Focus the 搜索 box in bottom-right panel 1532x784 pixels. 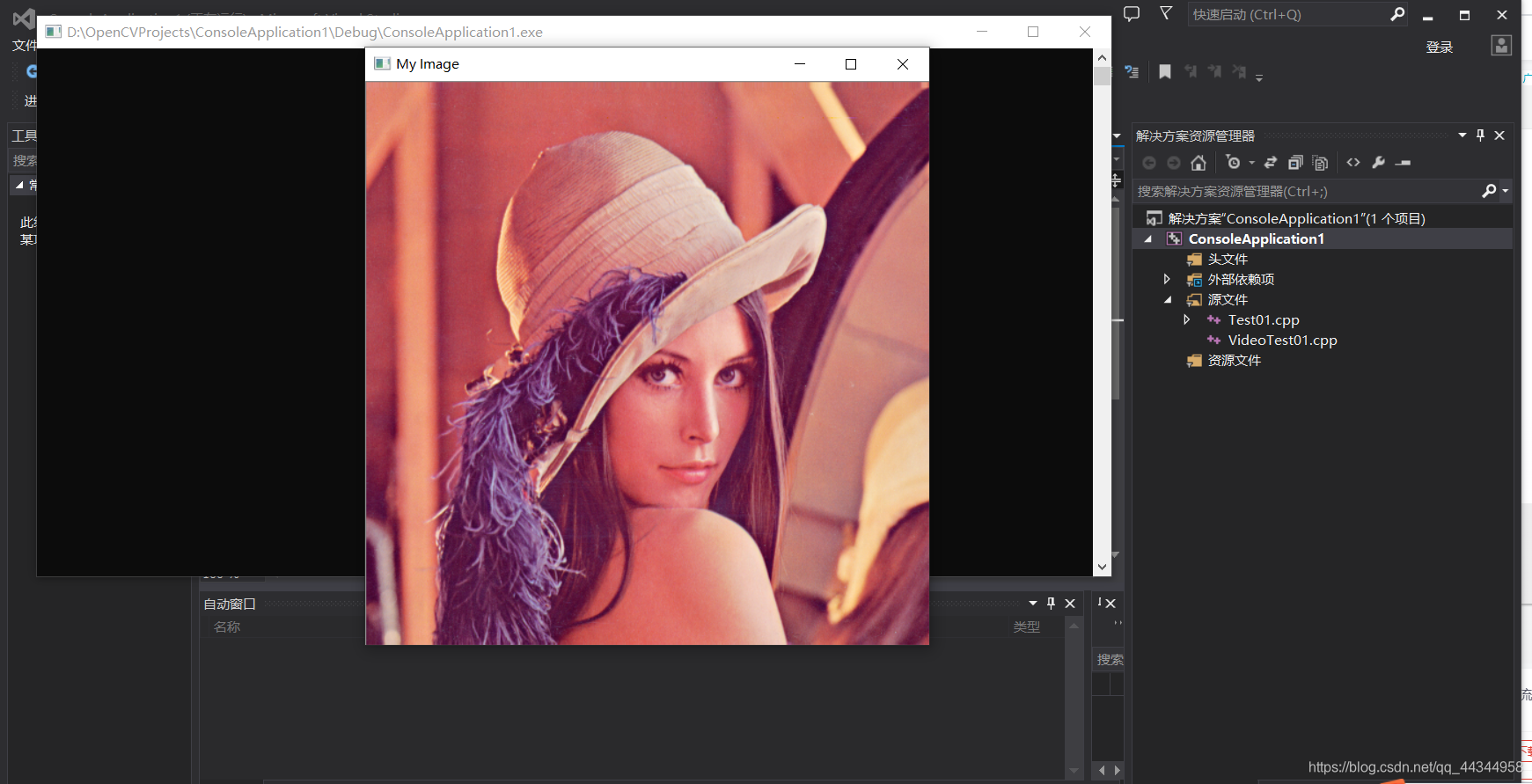[x=1109, y=660]
